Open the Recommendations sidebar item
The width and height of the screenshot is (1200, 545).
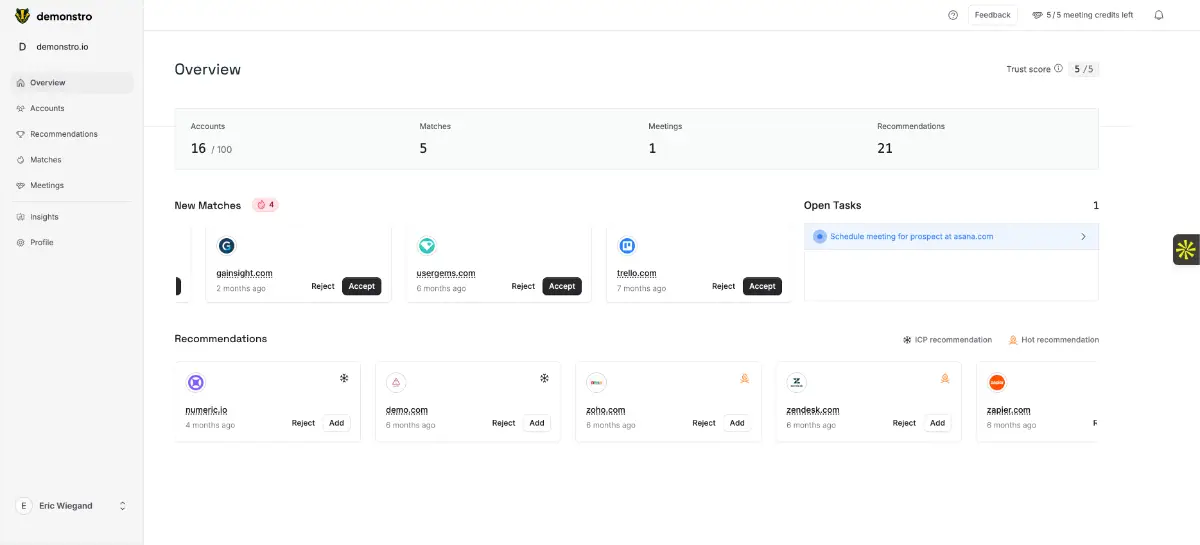(x=63, y=134)
